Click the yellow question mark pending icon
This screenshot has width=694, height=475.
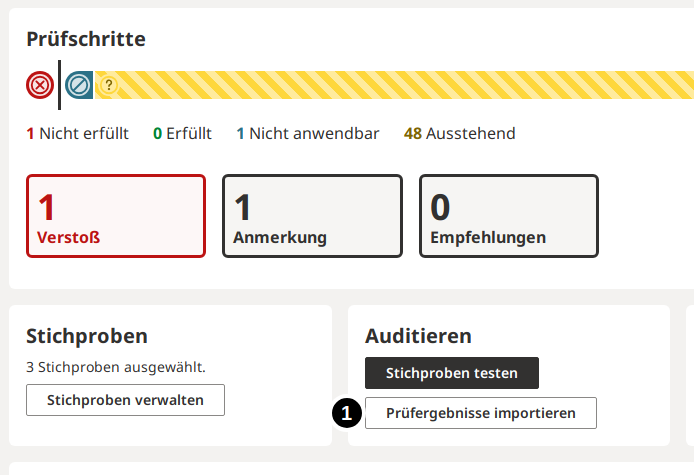(x=108, y=86)
